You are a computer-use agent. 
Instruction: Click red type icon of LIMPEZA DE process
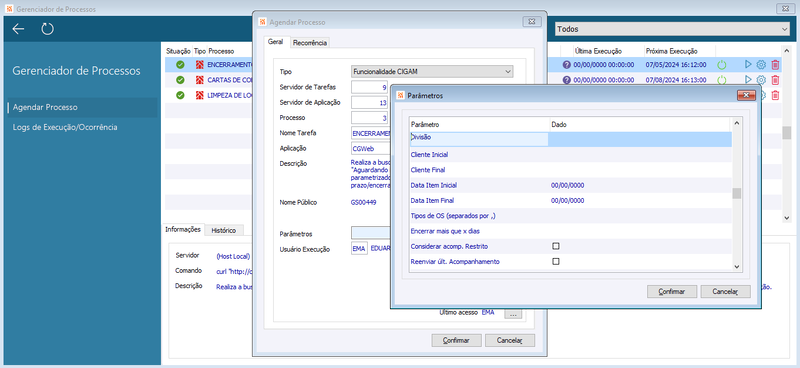pyautogui.click(x=199, y=95)
